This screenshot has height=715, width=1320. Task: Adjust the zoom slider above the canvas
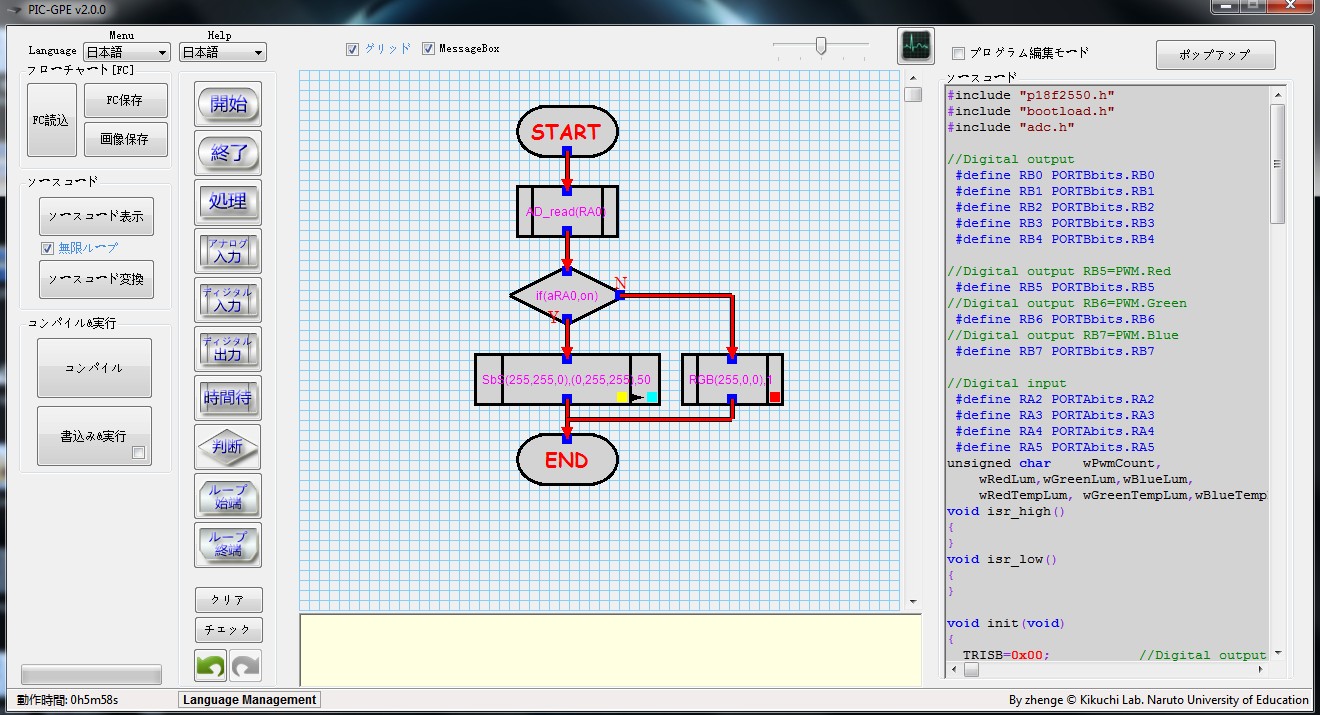[x=821, y=46]
